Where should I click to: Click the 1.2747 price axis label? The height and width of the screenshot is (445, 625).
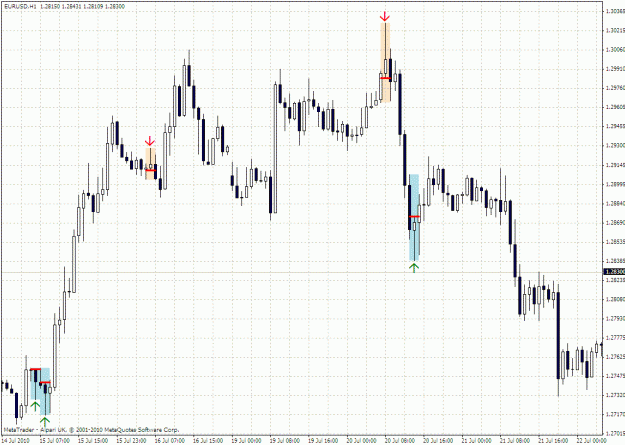click(x=615, y=376)
